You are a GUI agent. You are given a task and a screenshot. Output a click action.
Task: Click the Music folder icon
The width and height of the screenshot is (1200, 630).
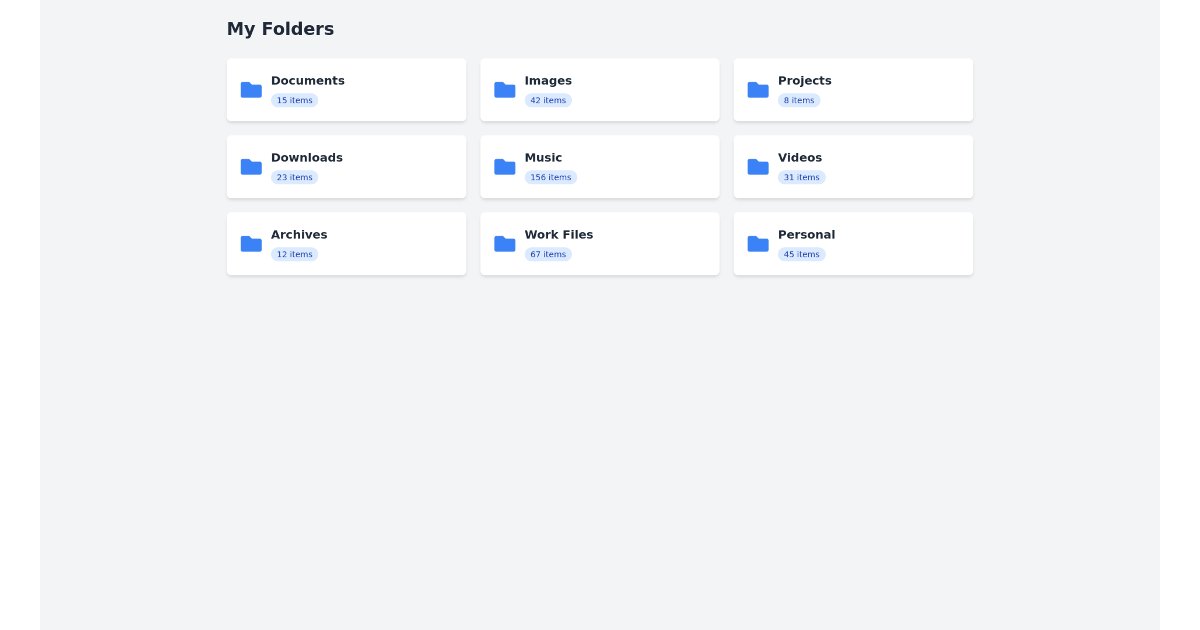[505, 167]
